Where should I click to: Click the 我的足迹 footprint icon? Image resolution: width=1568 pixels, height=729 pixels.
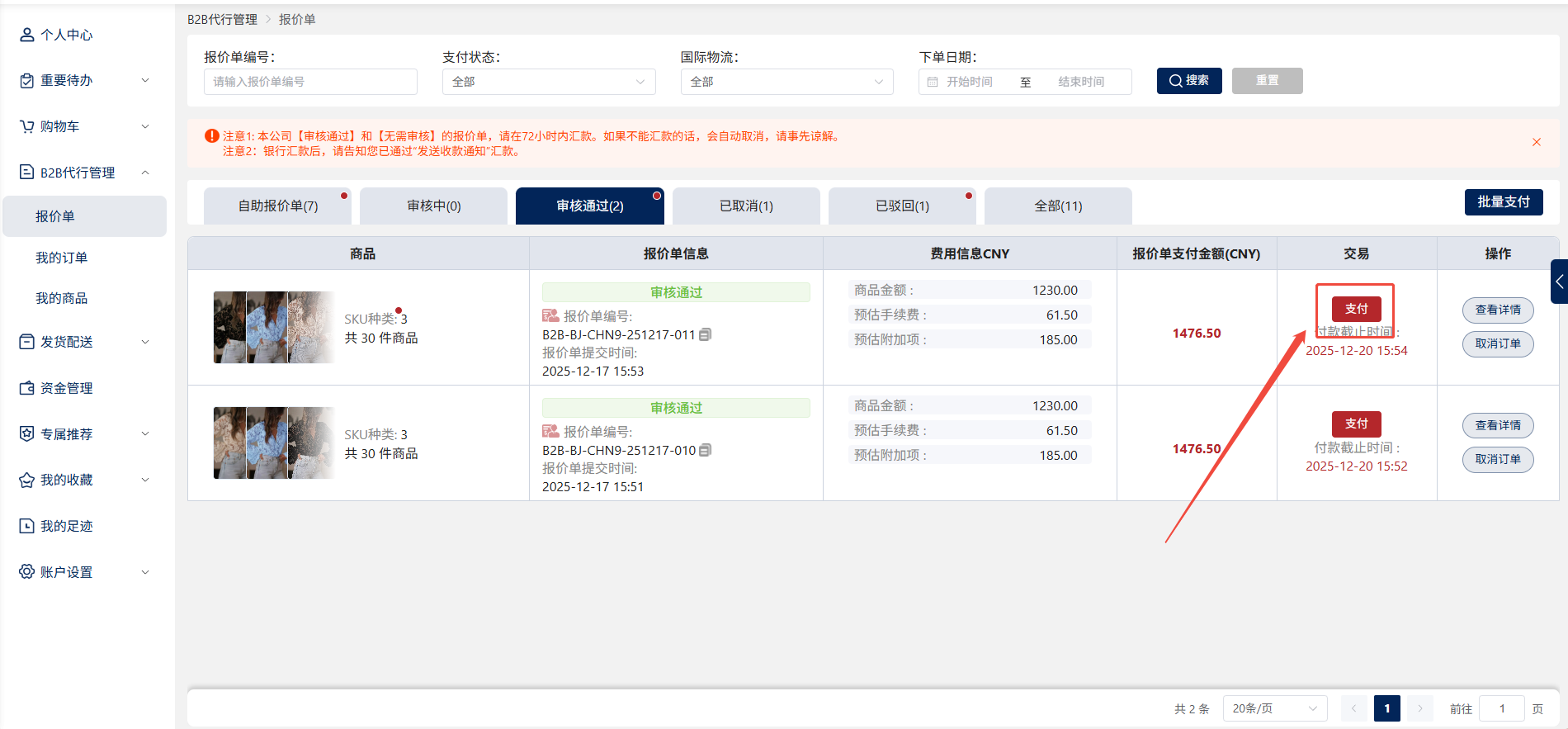[27, 526]
